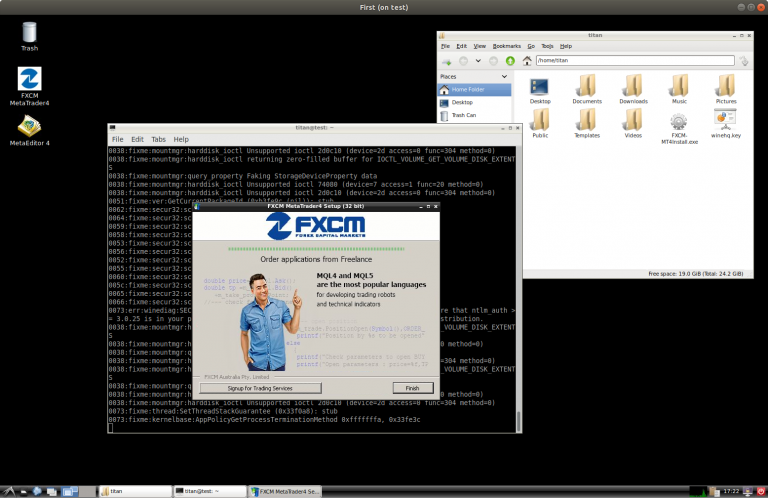Click Signup for Trading Services button

click(259, 387)
